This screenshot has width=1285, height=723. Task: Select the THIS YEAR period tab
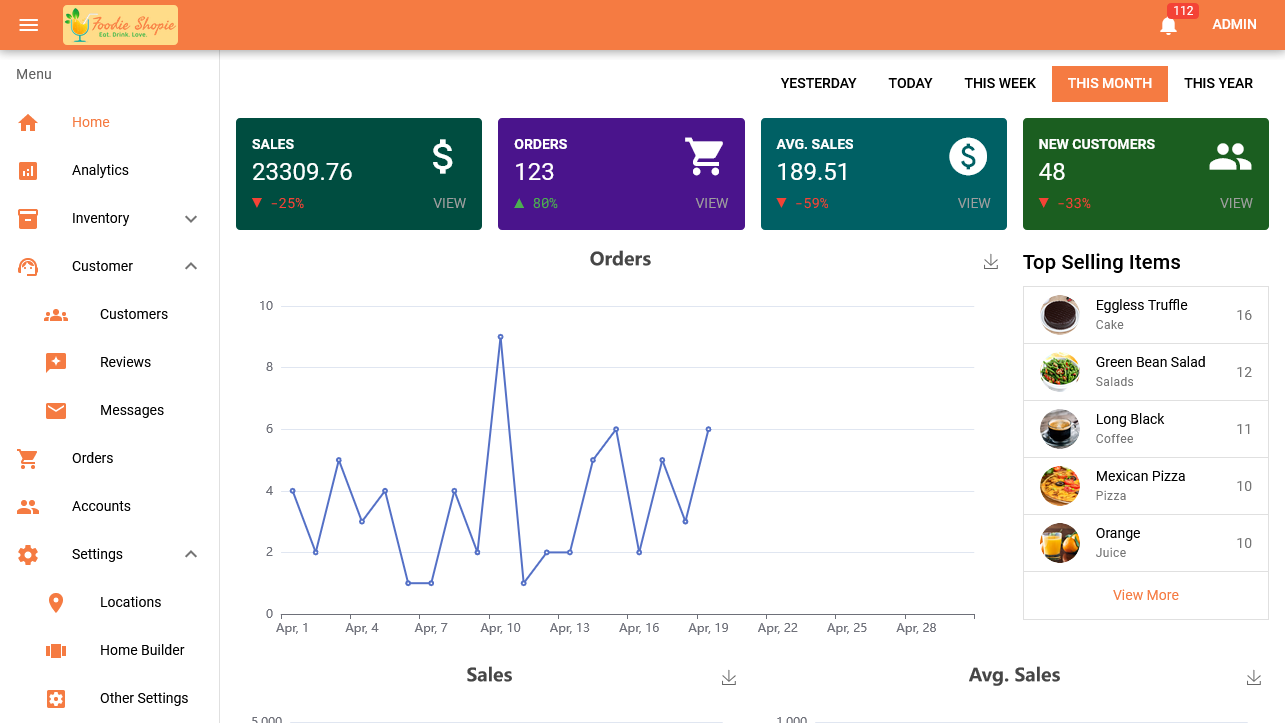click(1218, 83)
